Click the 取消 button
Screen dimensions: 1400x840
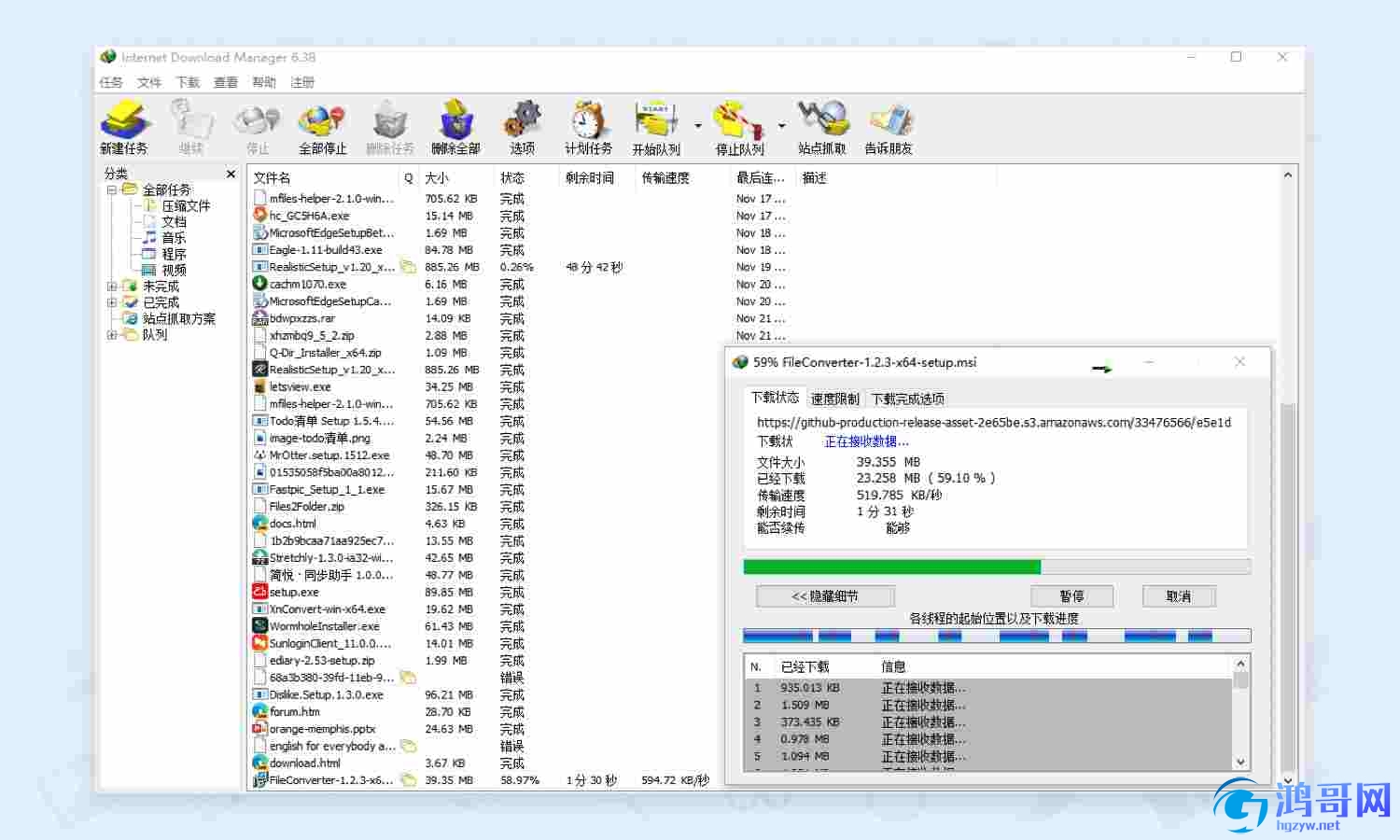(x=1179, y=595)
